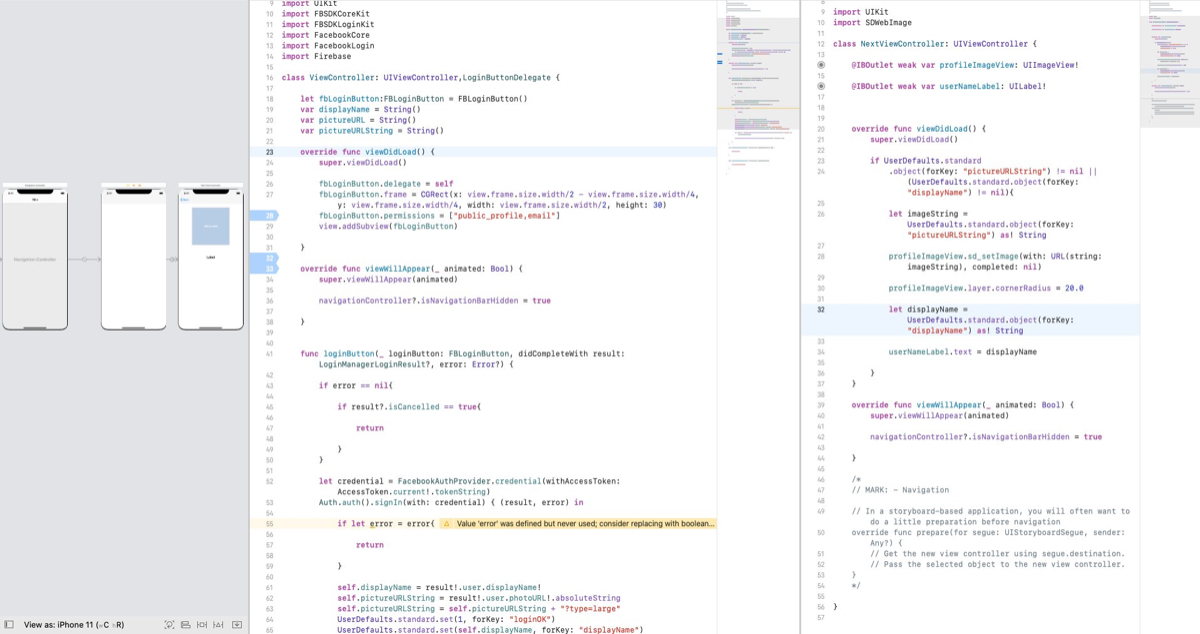The image size is (1200, 634).
Task: Click the segue arrow from Navigation Controller
Action: point(84,259)
